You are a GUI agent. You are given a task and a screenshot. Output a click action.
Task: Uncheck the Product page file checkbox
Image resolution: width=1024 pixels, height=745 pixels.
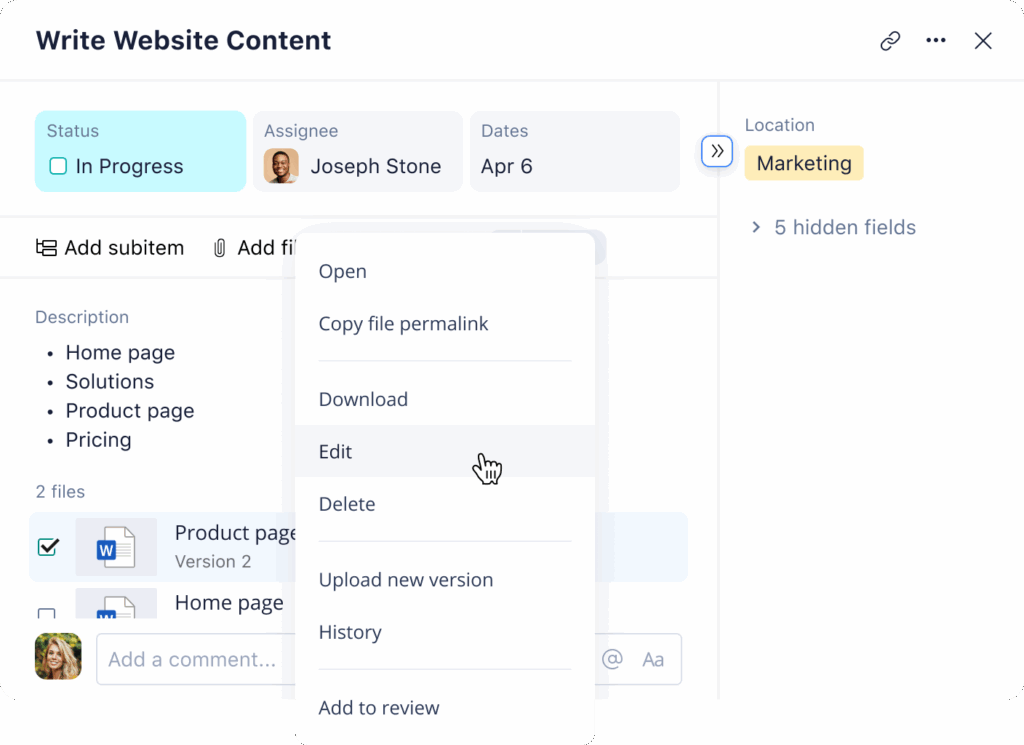[x=48, y=547]
